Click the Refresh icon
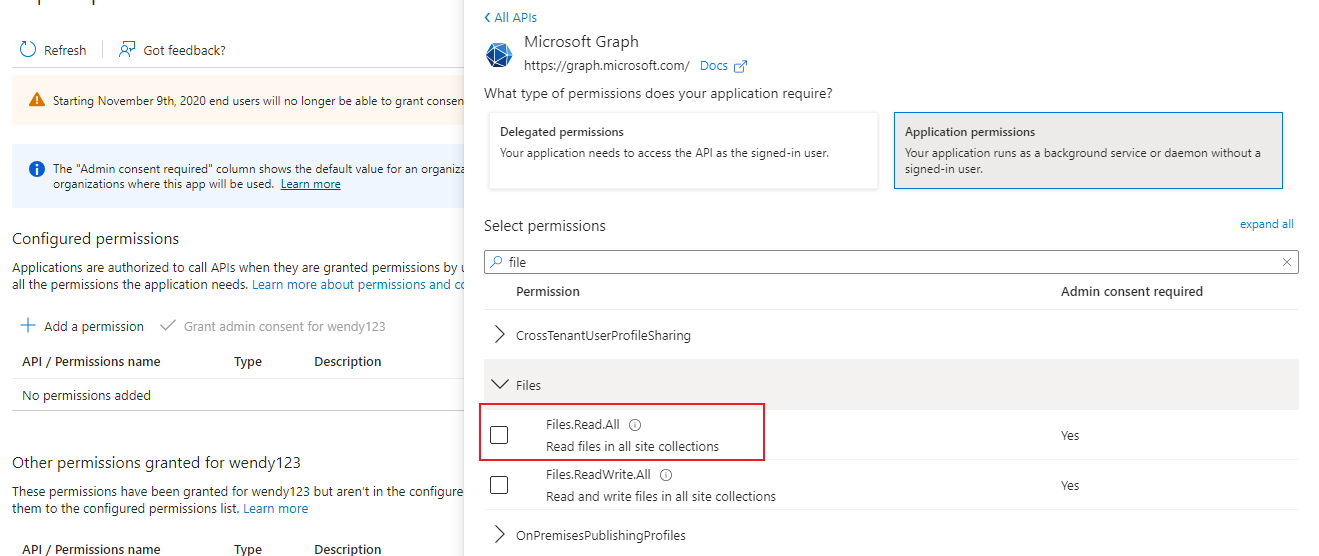Image resolution: width=1319 pixels, height=556 pixels. (x=28, y=50)
